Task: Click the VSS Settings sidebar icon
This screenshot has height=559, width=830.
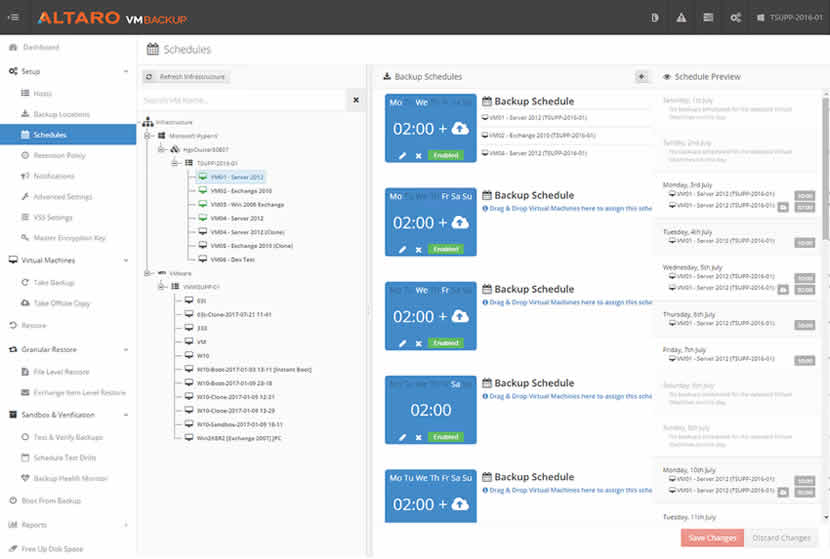Action: (25, 217)
